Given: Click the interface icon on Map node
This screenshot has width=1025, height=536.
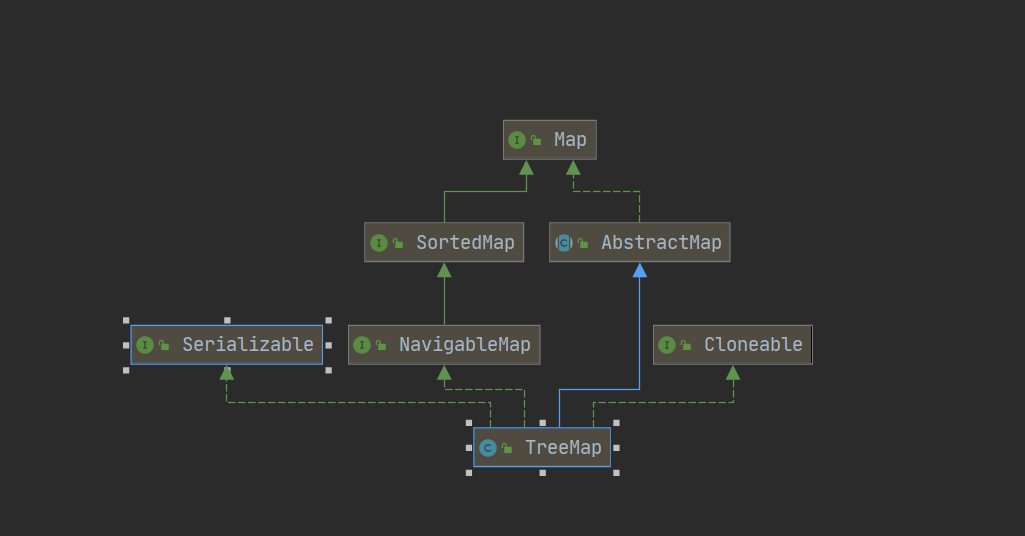Looking at the screenshot, I should [x=517, y=140].
